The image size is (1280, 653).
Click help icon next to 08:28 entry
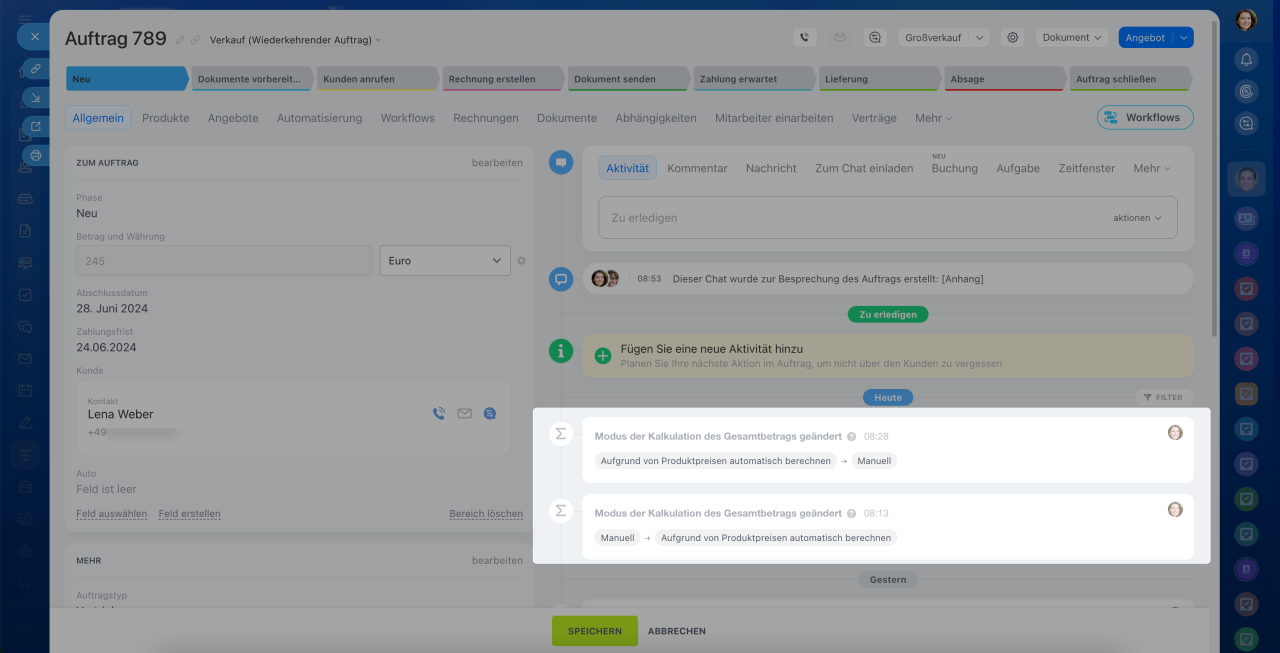pyautogui.click(x=852, y=437)
